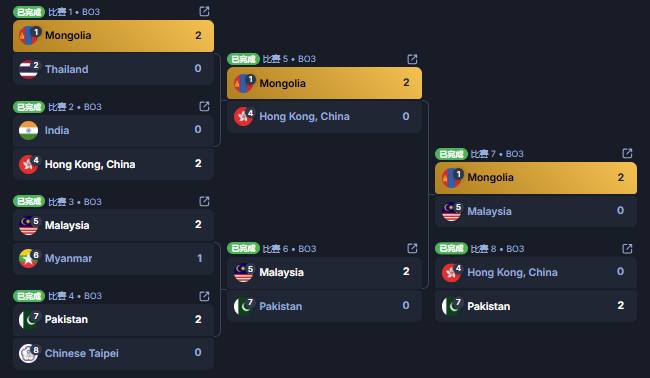
Task: Click Thailand flag icon in match 1
Action: [x=29, y=69]
